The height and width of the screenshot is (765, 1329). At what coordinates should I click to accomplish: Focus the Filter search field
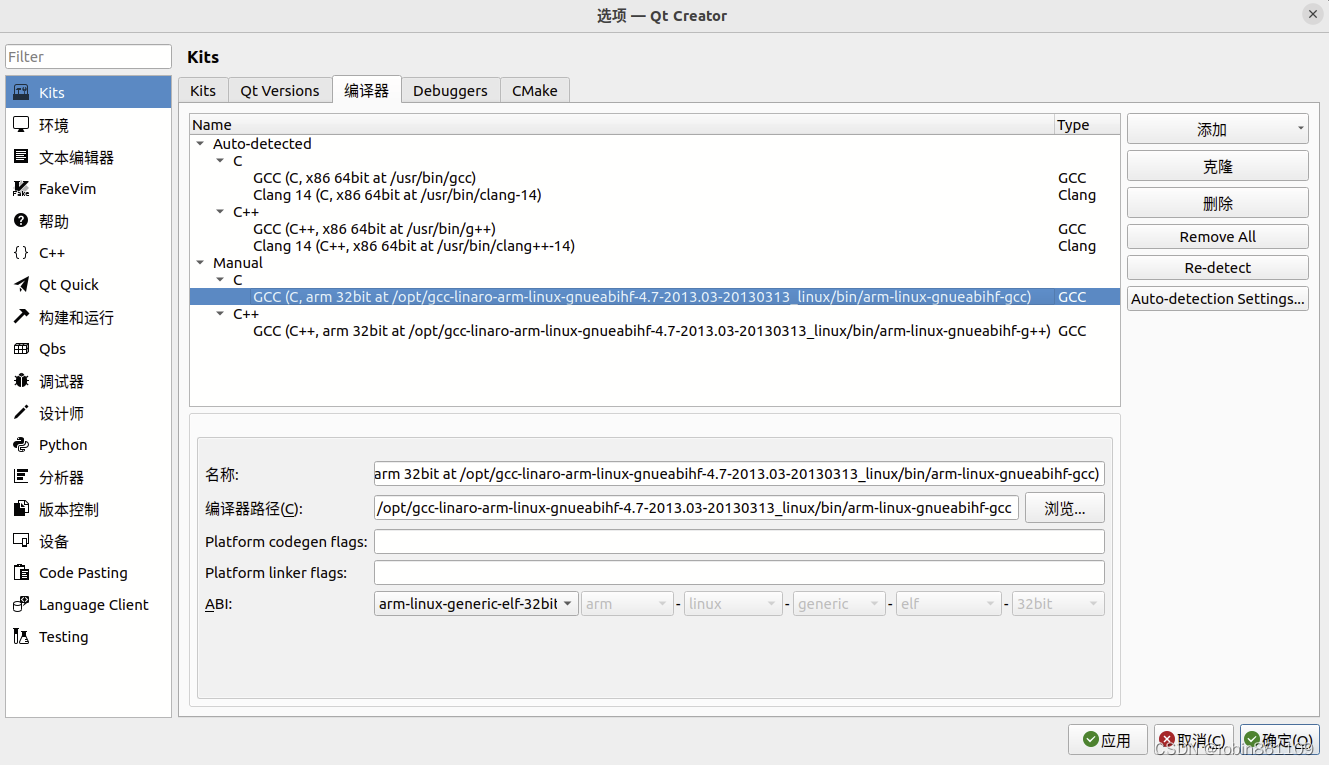89,57
